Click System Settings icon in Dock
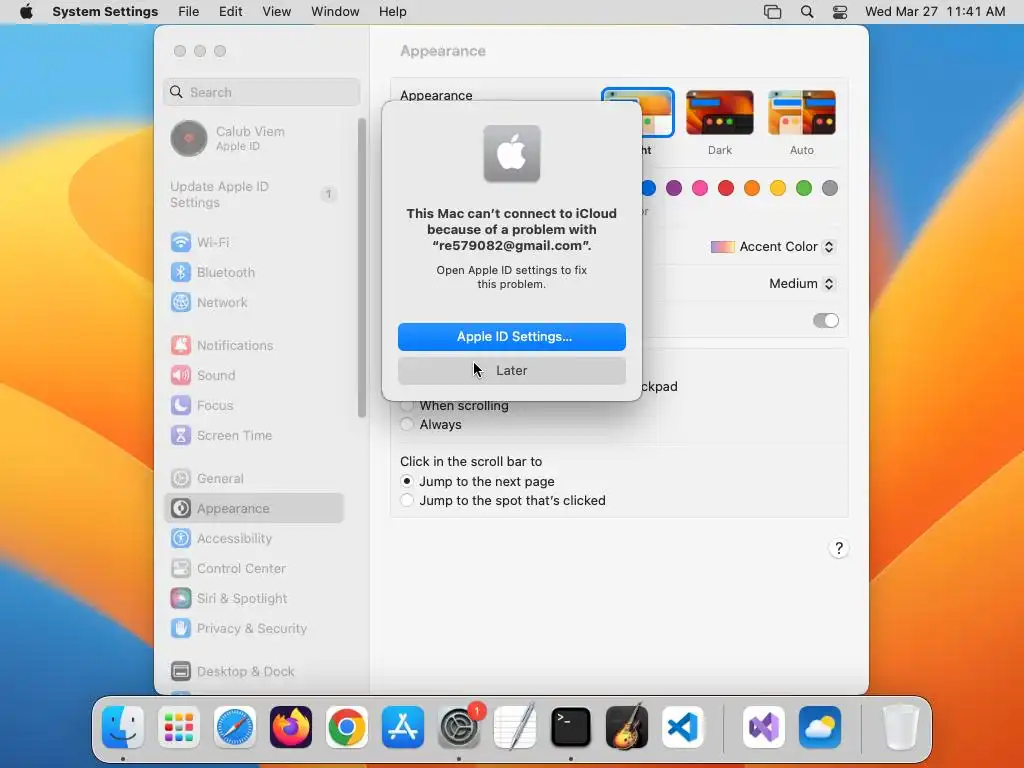This screenshot has height=768, width=1024. click(x=458, y=727)
